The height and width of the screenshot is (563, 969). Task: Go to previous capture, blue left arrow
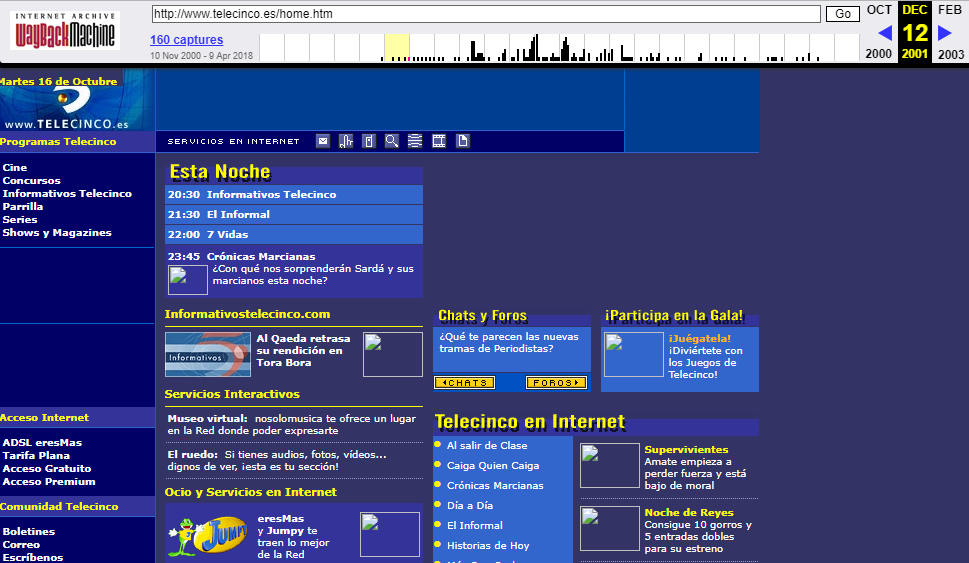(884, 33)
